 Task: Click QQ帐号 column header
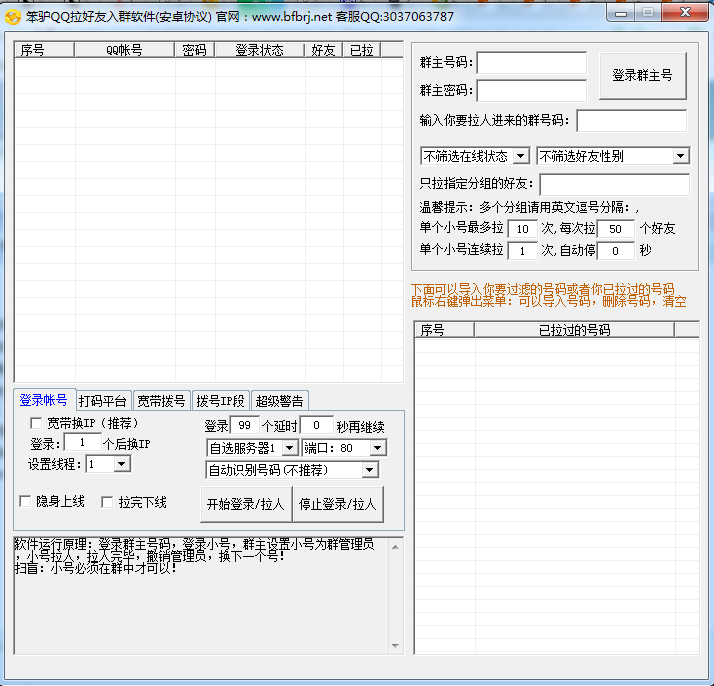tap(124, 50)
